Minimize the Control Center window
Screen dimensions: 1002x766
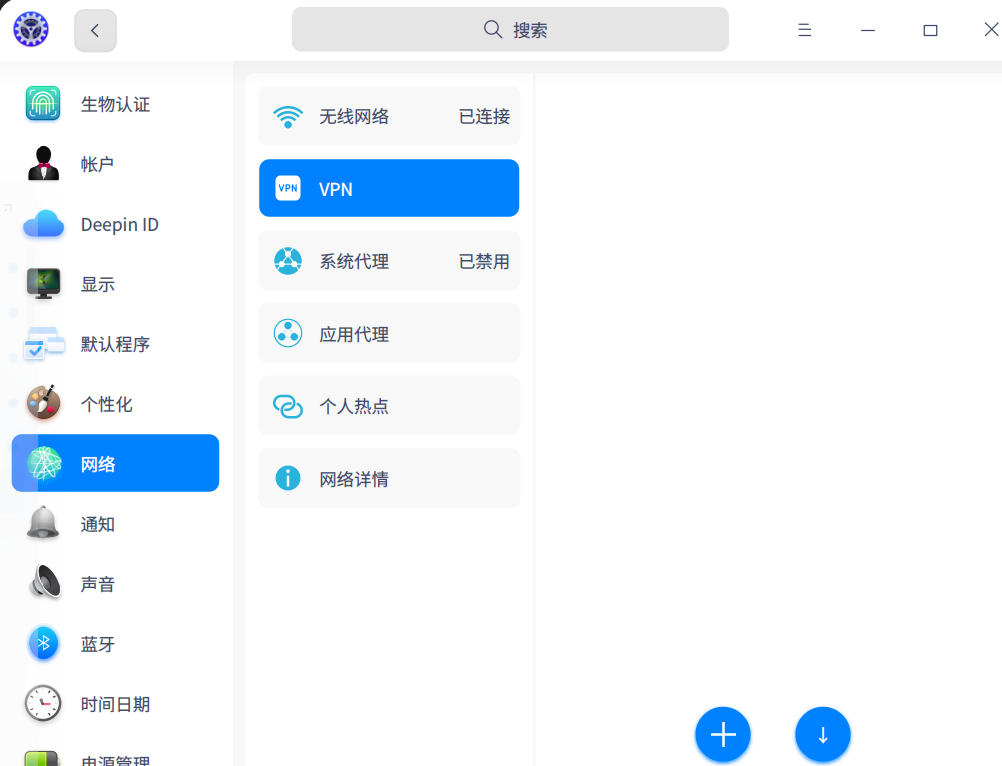pos(868,30)
